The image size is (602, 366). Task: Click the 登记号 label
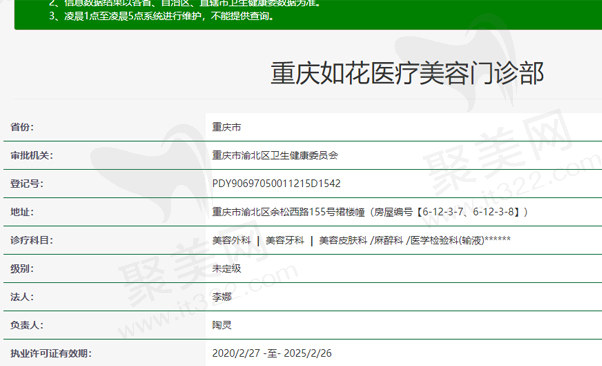(26, 184)
